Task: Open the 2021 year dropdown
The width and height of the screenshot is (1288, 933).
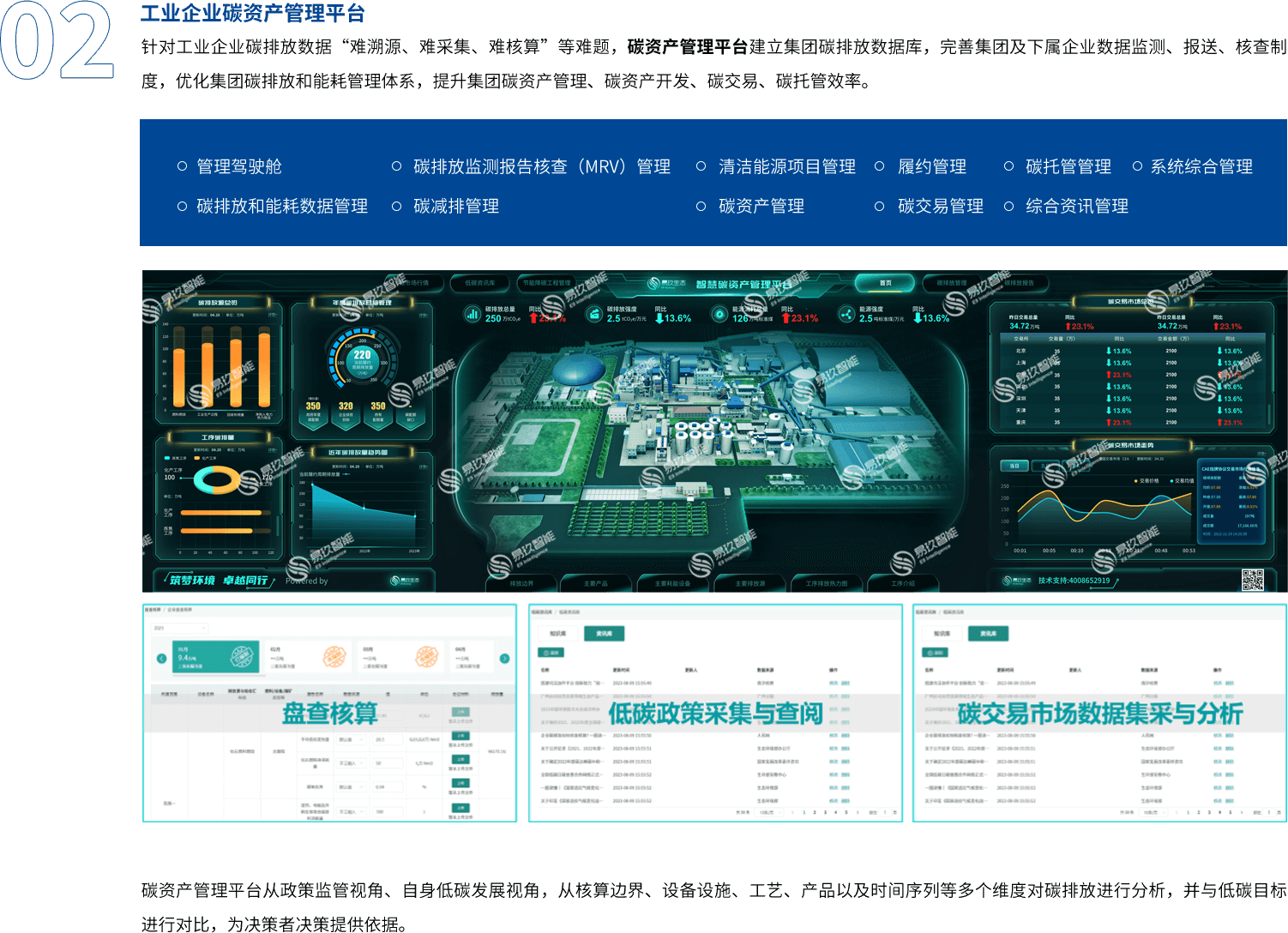Action: point(178,628)
